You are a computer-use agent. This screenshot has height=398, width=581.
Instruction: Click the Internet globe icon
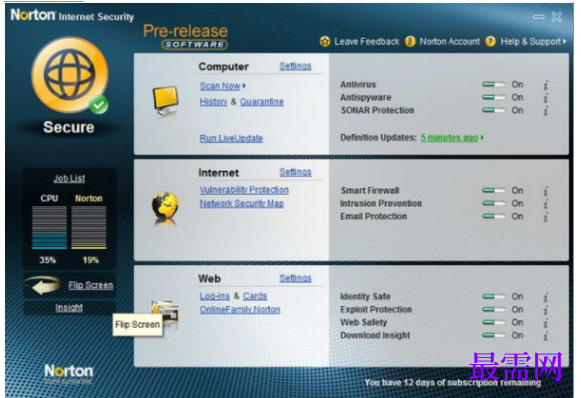(x=165, y=208)
